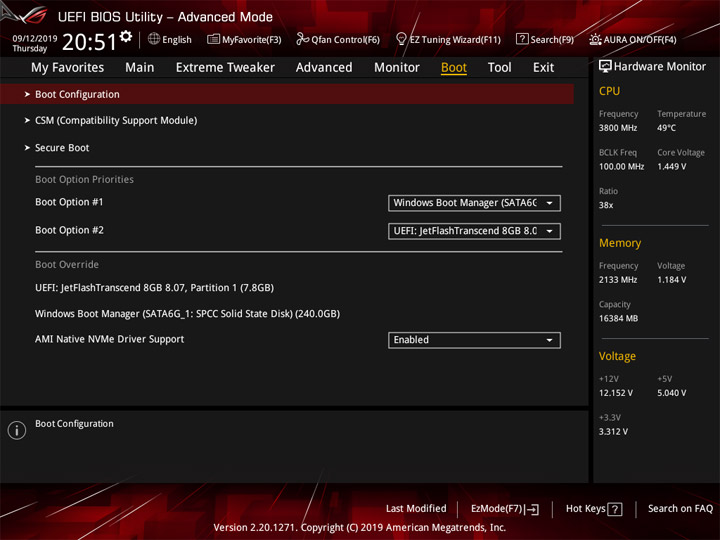The image size is (720, 540).
Task: Click +5V reading 5.040 V
Action: [x=671, y=393]
